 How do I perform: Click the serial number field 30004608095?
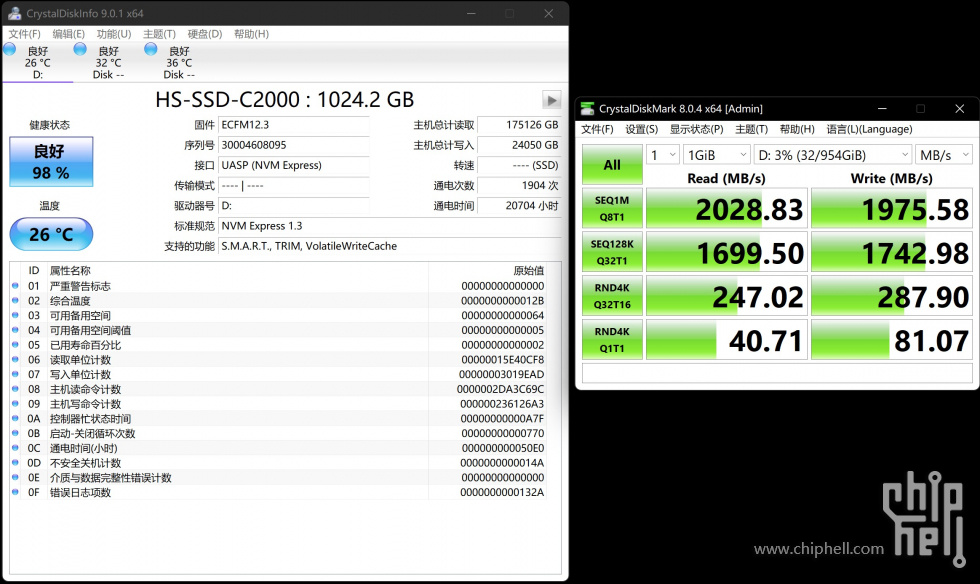pyautogui.click(x=294, y=145)
